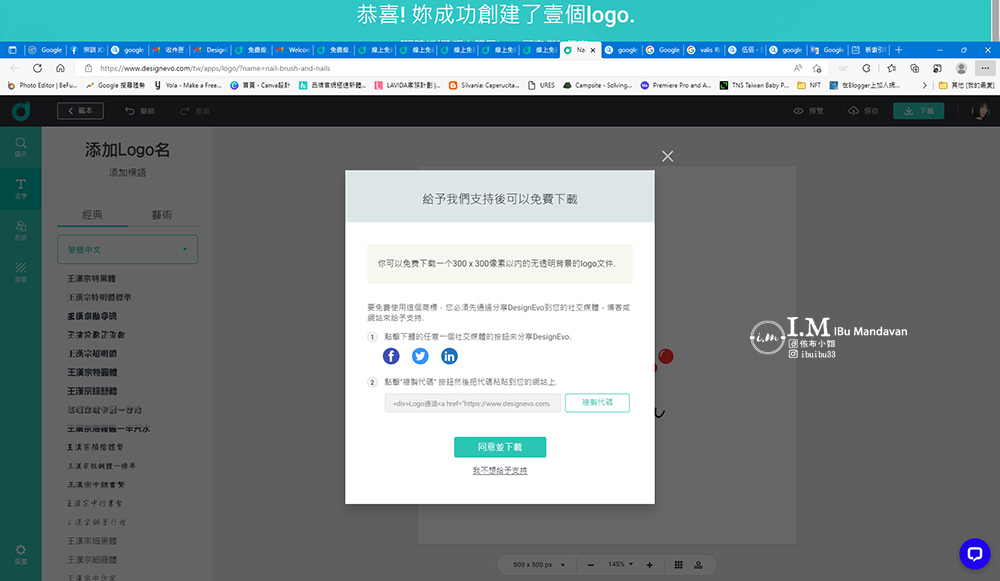Screen dimensions: 1000x581
Task: Share the logo on LinkedIn
Action: 449,355
